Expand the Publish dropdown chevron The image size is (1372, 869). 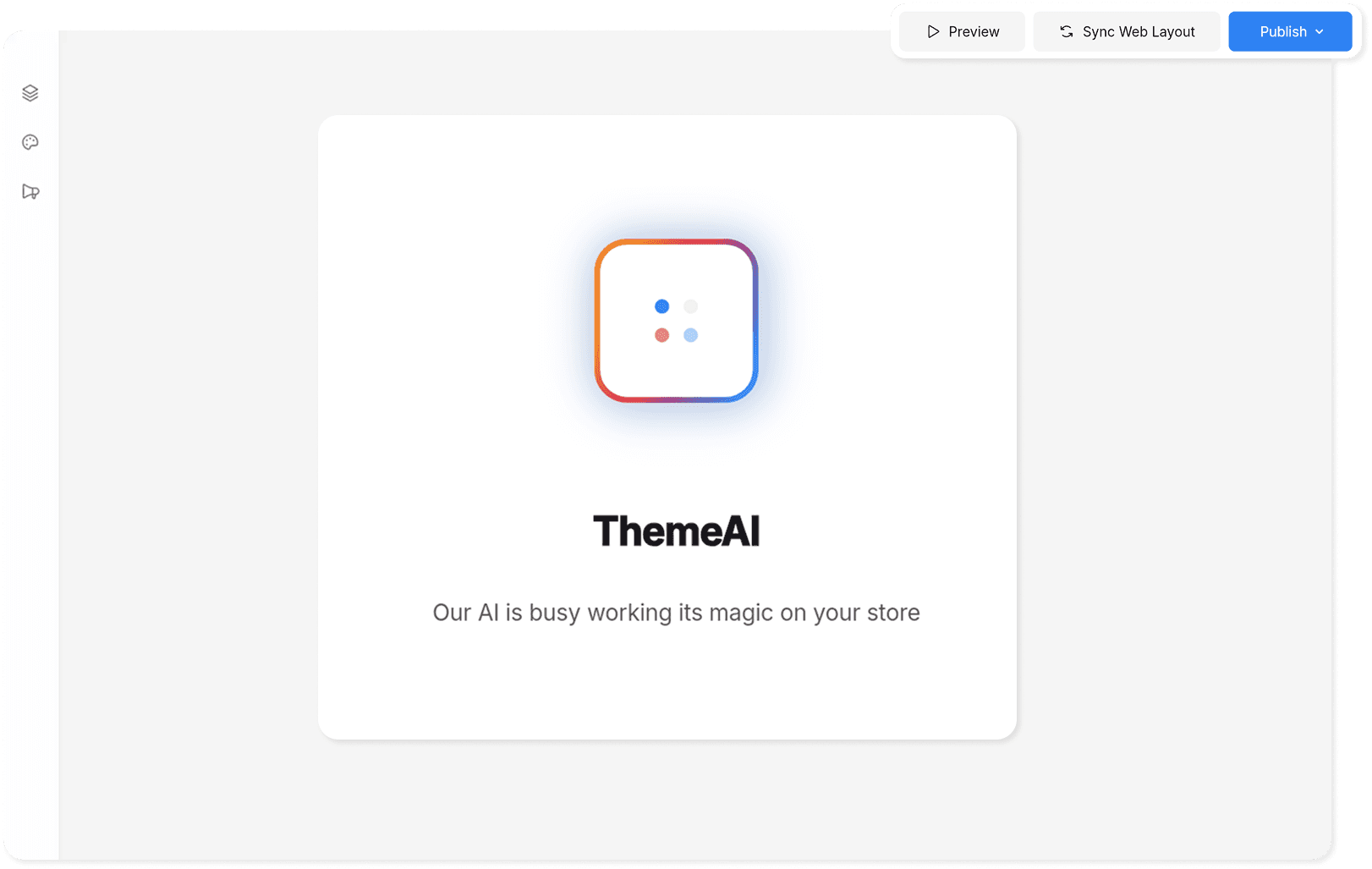point(1320,31)
